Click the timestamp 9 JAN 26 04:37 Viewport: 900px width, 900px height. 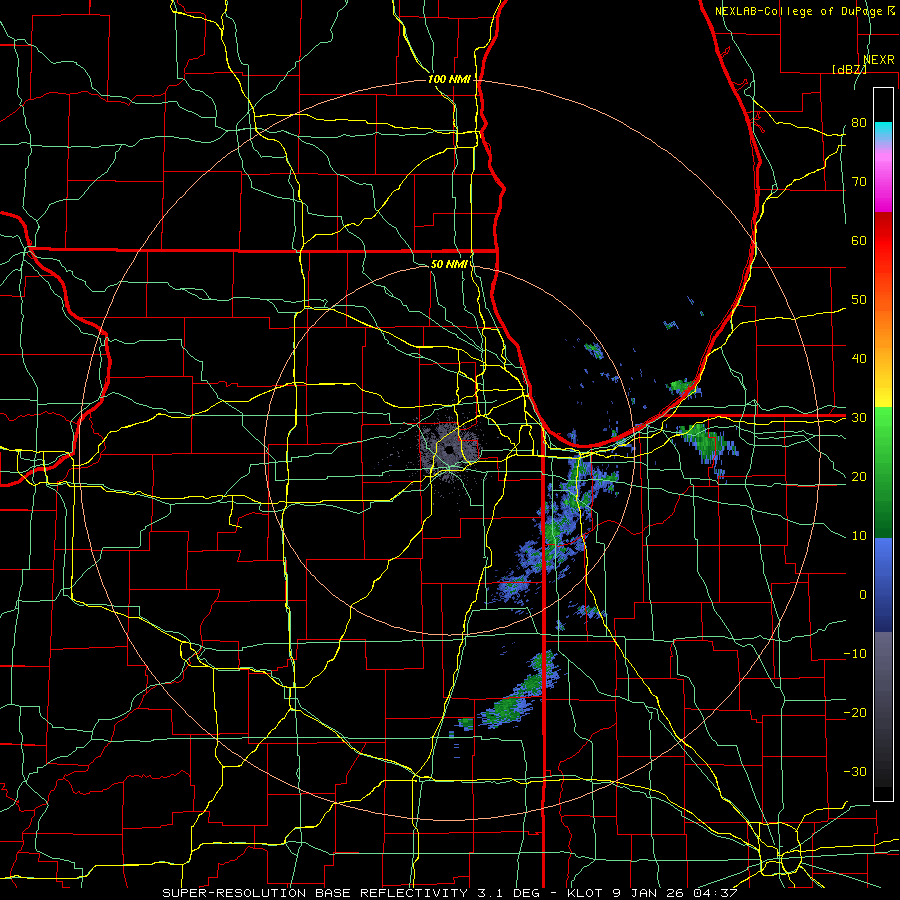coord(676,893)
